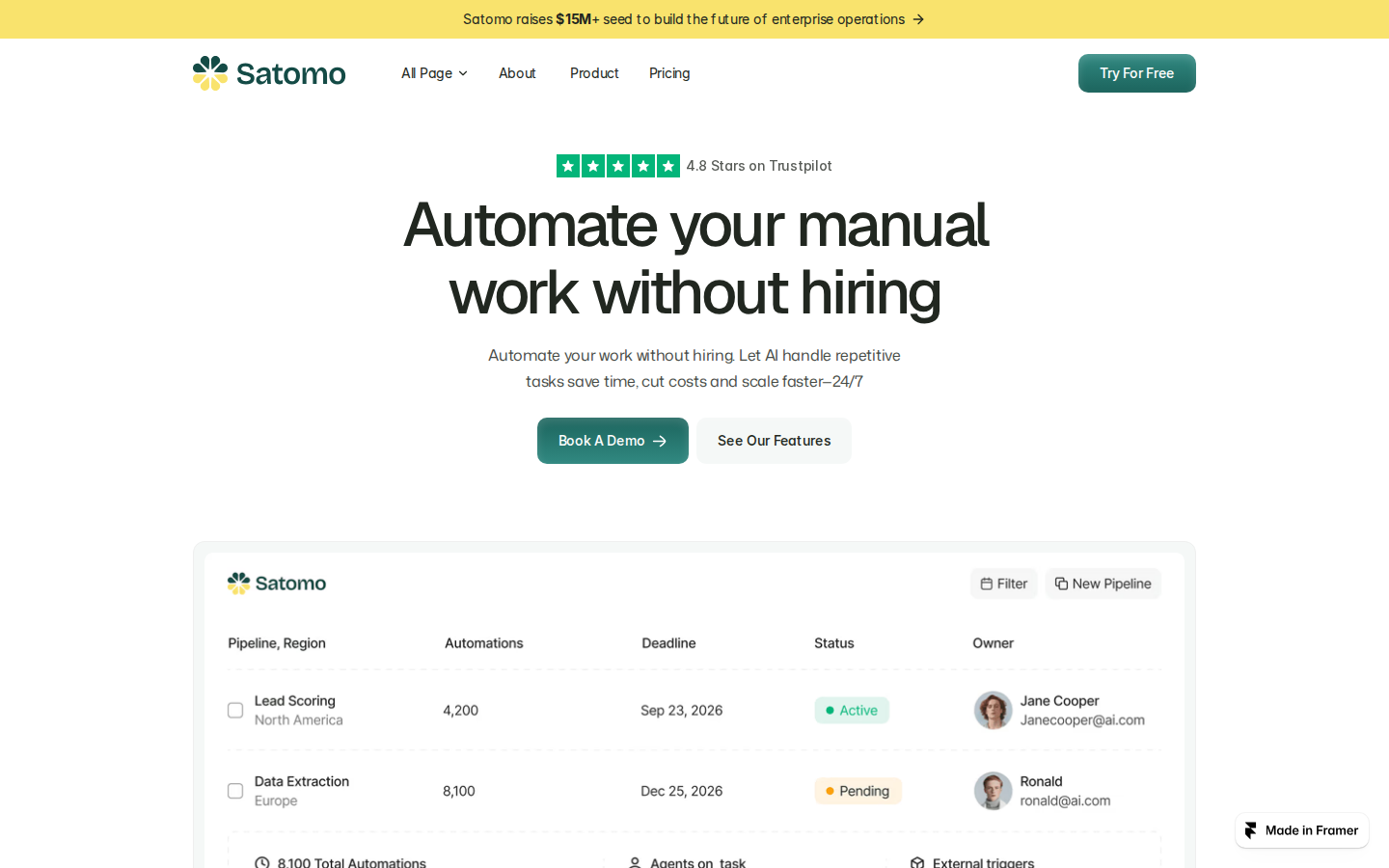Viewport: 1389px width, 868px height.
Task: Click the first Trustpilot star
Action: pyautogui.click(x=568, y=166)
